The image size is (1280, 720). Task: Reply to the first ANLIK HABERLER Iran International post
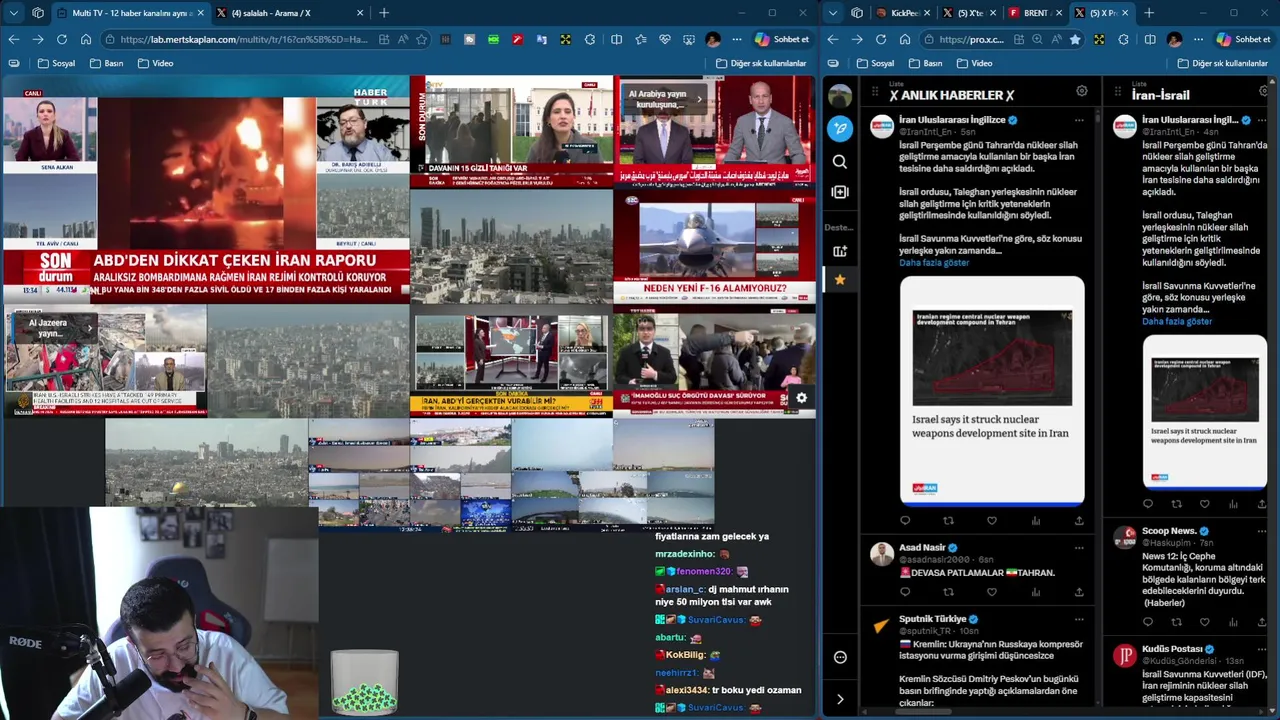point(905,520)
